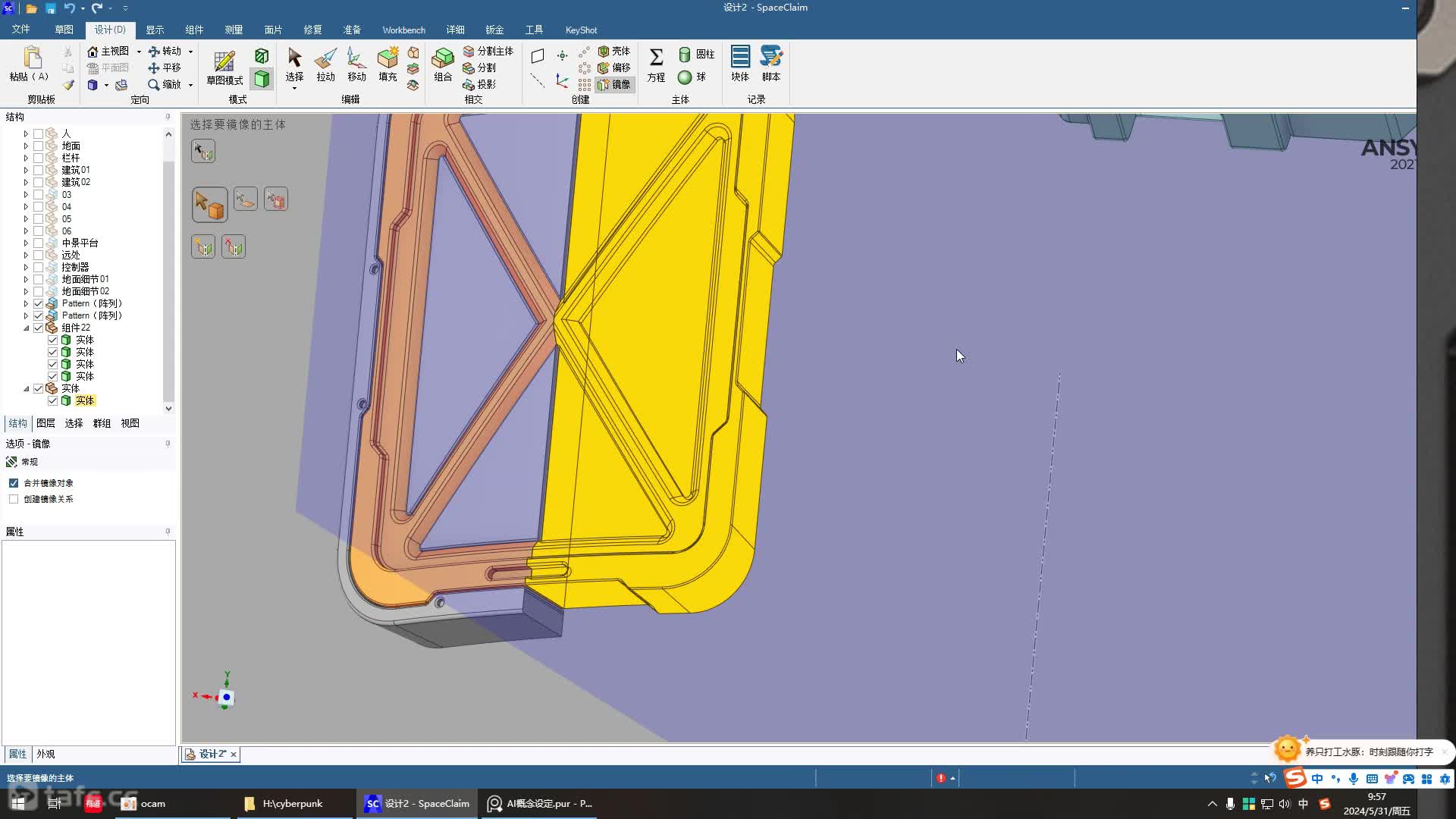
Task: Toggle visibility checkbox for 中景平台
Action: point(38,243)
